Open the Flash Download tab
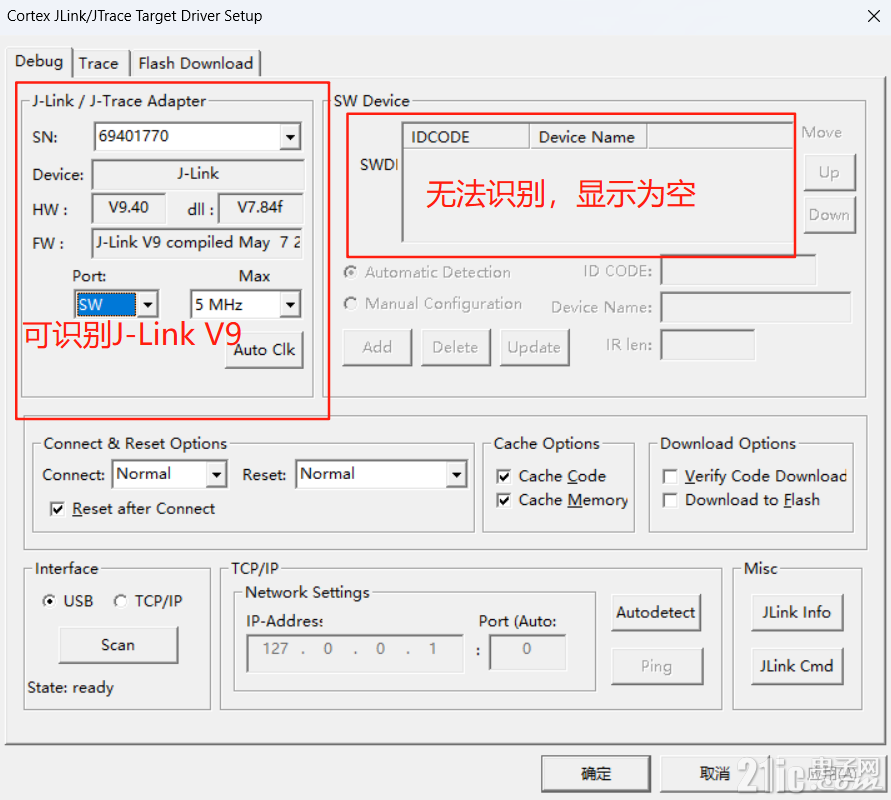891x800 pixels. pyautogui.click(x=195, y=63)
